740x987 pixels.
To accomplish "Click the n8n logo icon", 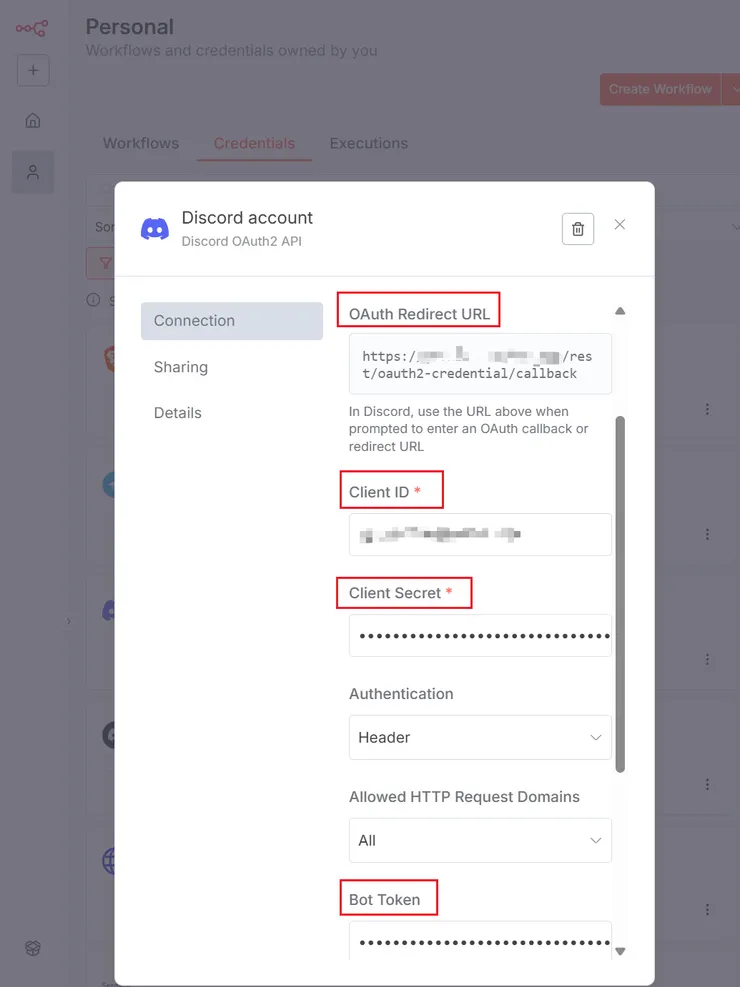I will pos(32,28).
